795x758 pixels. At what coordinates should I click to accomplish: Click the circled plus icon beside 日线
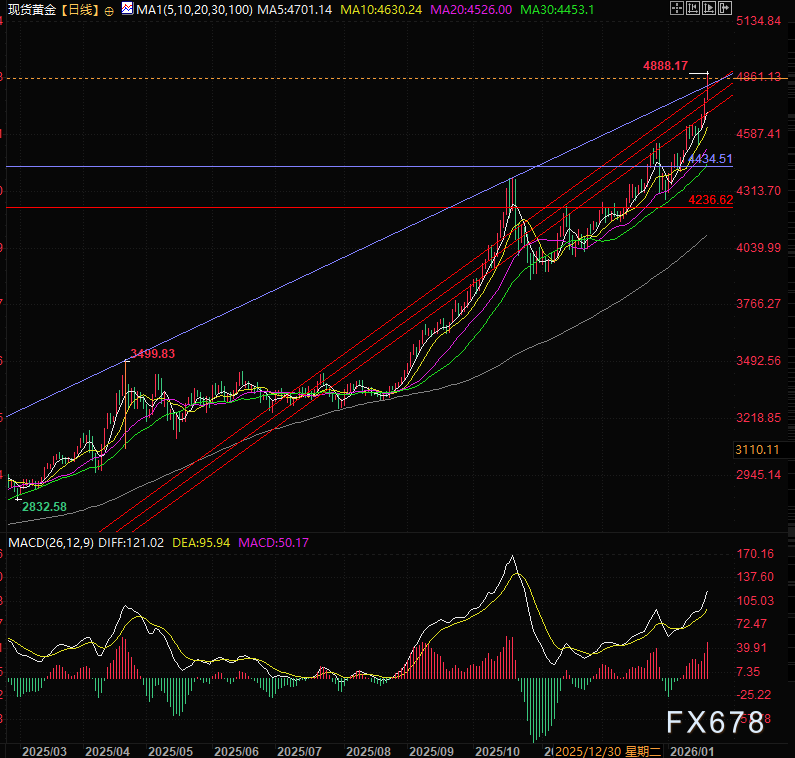pyautogui.click(x=109, y=11)
